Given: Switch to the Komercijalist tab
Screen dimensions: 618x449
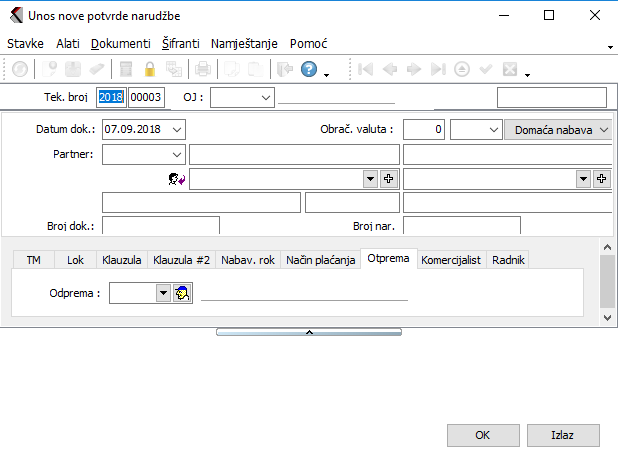Looking at the screenshot, I should click(452, 260).
